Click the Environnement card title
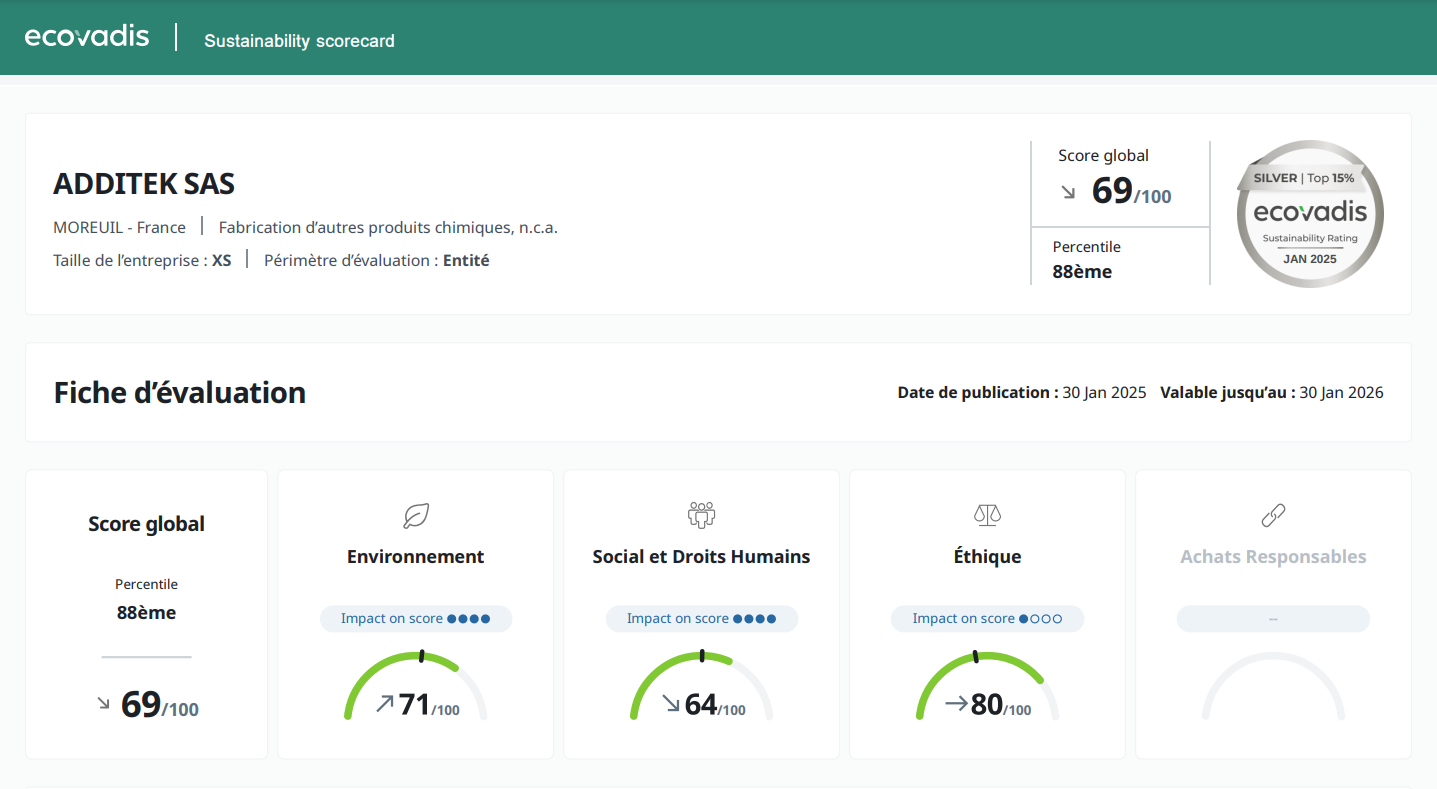This screenshot has height=789, width=1437. click(416, 557)
